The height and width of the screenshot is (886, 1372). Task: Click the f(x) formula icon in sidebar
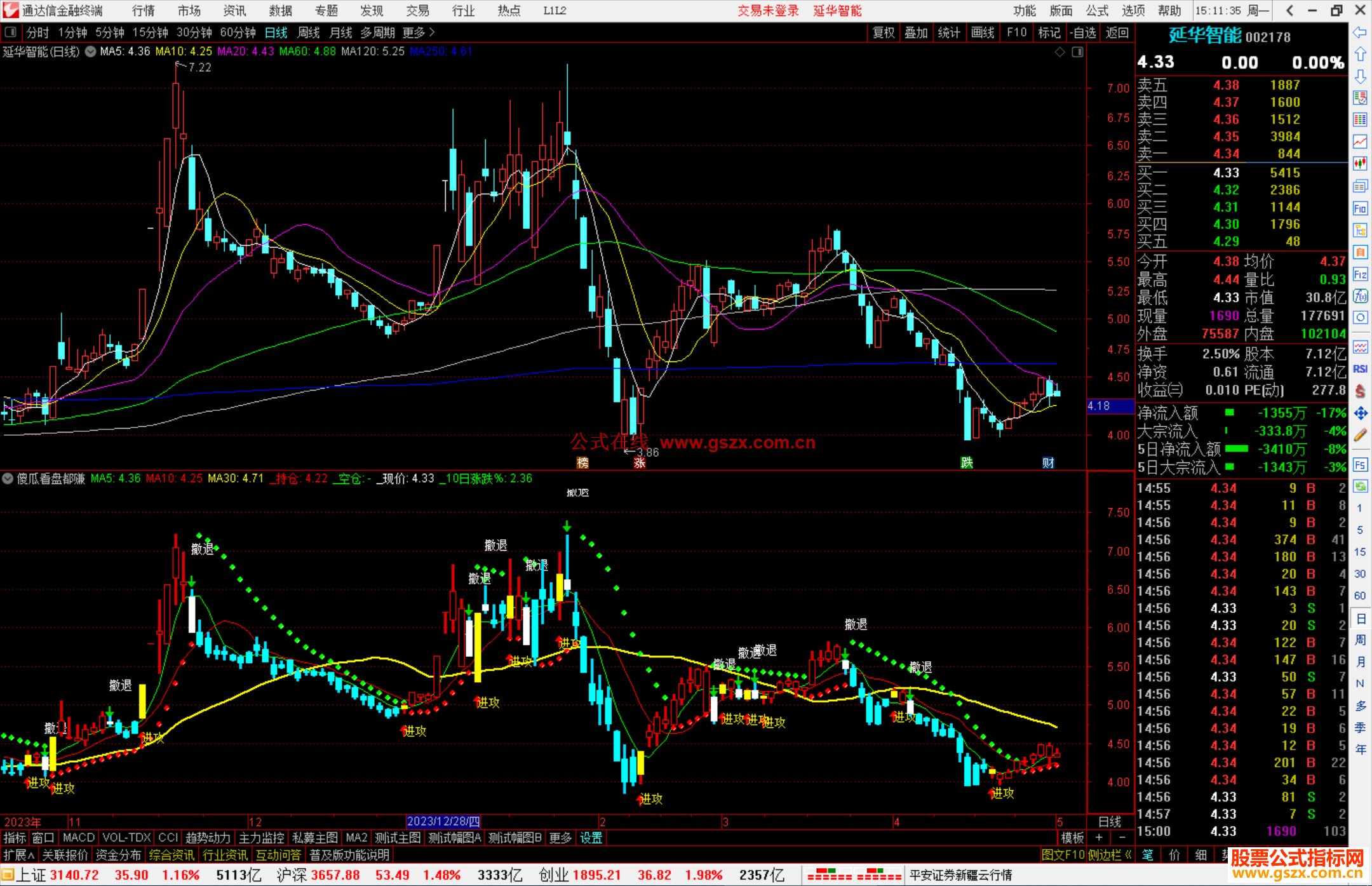1360,296
